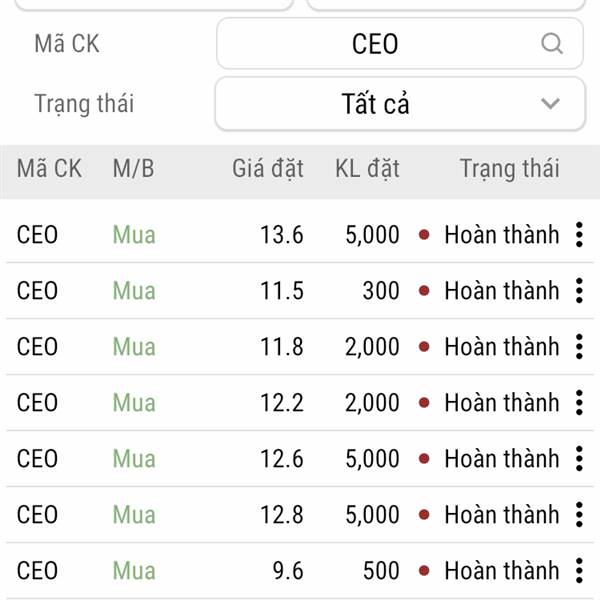Click the red status dot on 12.8 row
Image resolution: width=600 pixels, height=600 pixels.
(424, 514)
